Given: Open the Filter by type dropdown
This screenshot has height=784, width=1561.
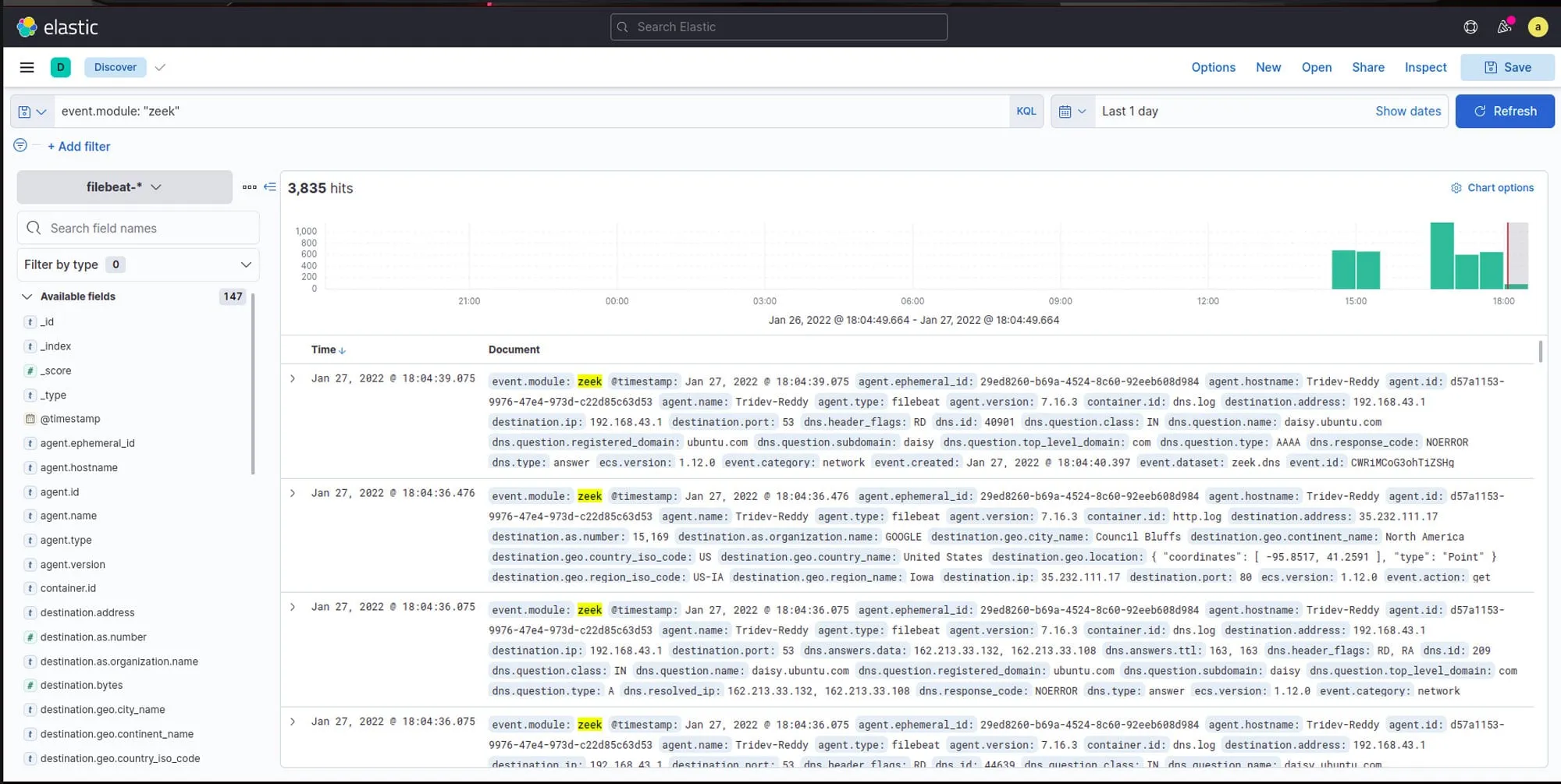Looking at the screenshot, I should click(137, 264).
